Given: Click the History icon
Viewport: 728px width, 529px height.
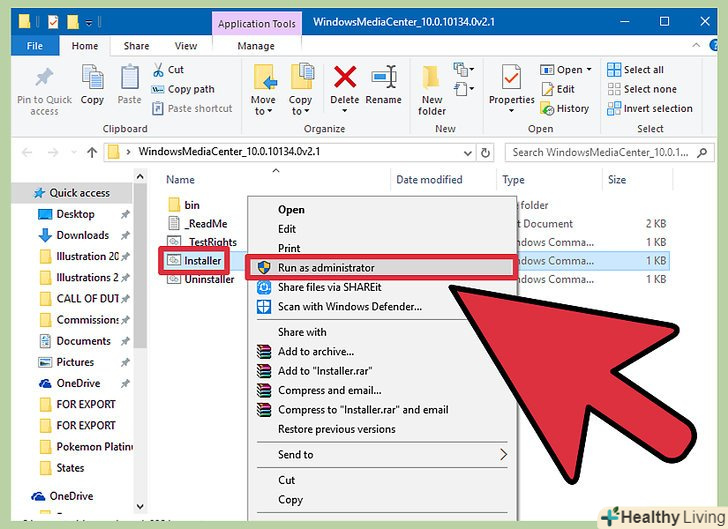Looking at the screenshot, I should pos(547,109).
